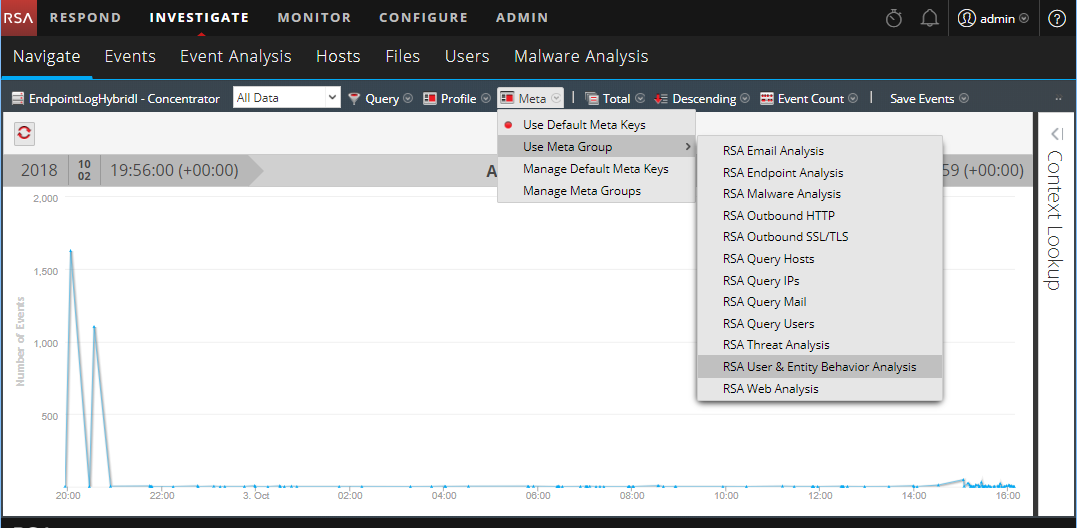Image resolution: width=1077 pixels, height=528 pixels.
Task: Open the notifications bell icon
Action: click(929, 19)
